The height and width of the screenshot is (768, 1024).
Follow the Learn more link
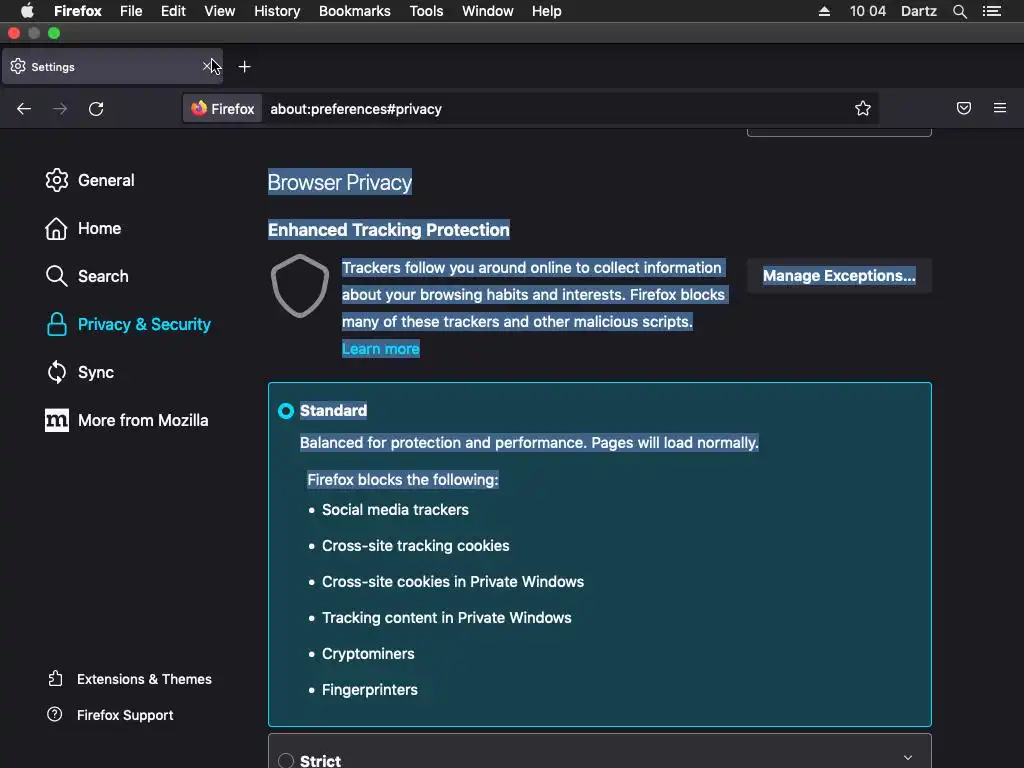pyautogui.click(x=381, y=349)
